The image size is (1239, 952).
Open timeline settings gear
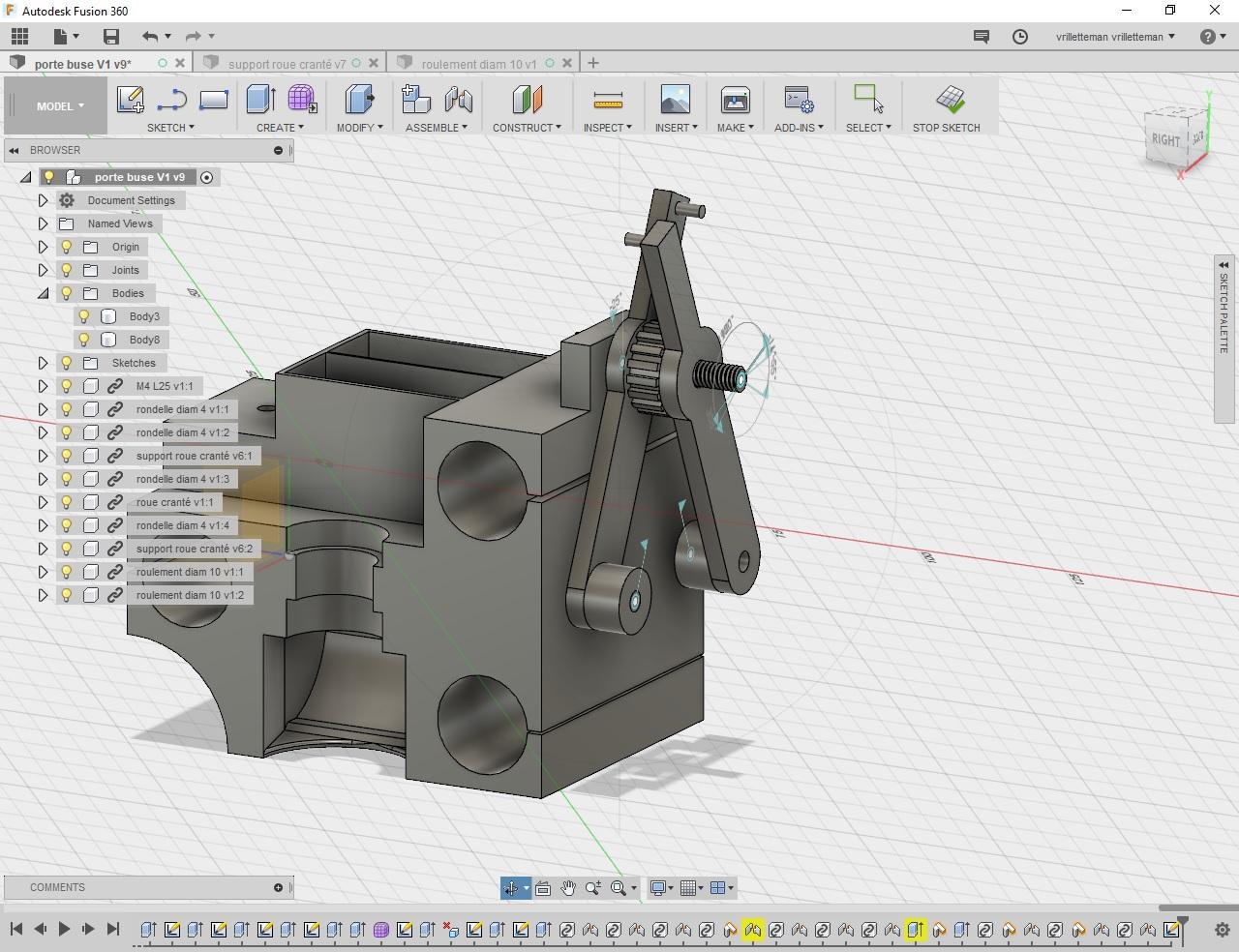click(1222, 930)
